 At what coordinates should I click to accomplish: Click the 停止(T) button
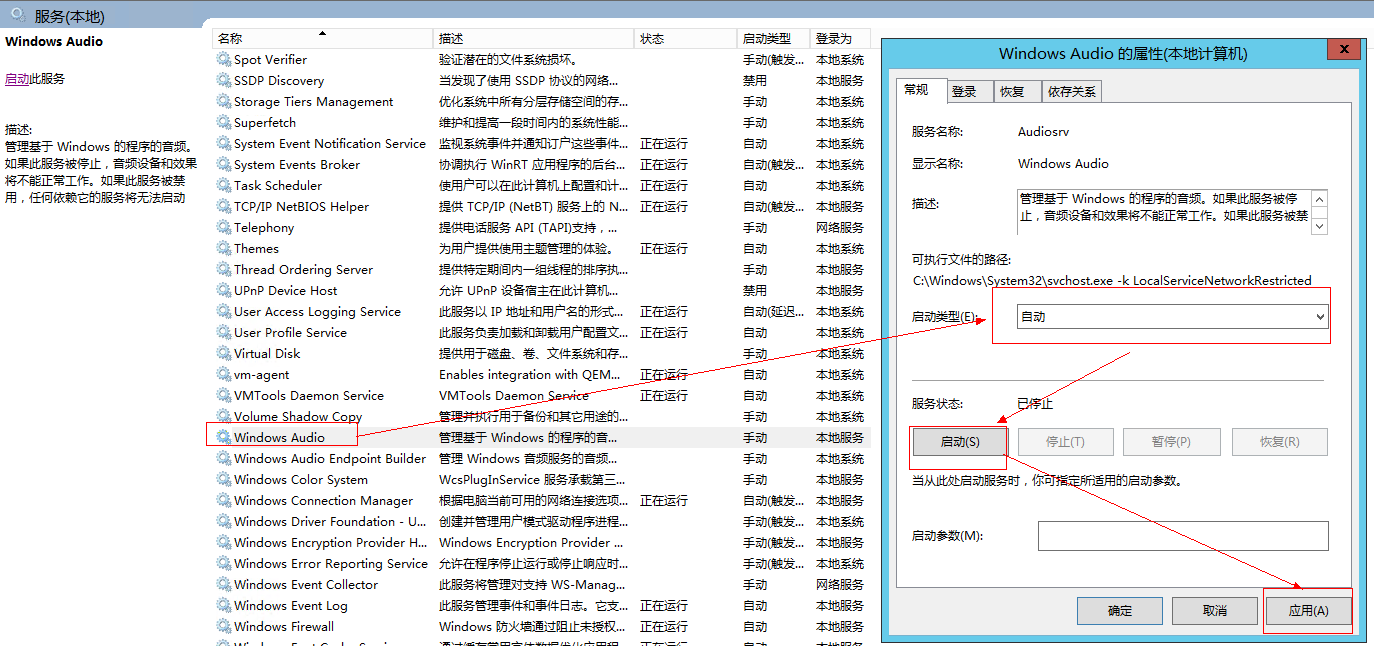tap(1065, 442)
